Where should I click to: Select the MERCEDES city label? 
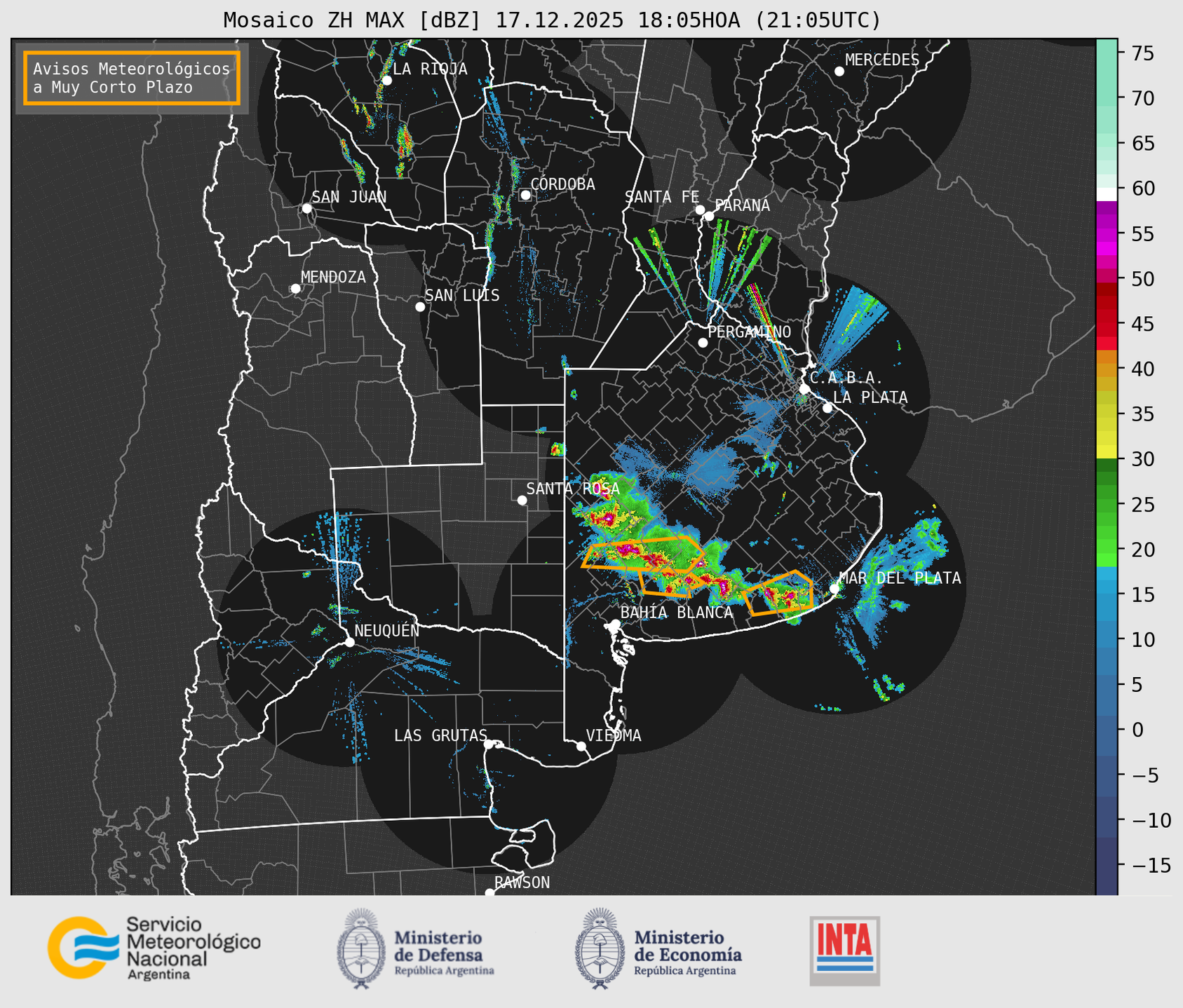click(882, 60)
